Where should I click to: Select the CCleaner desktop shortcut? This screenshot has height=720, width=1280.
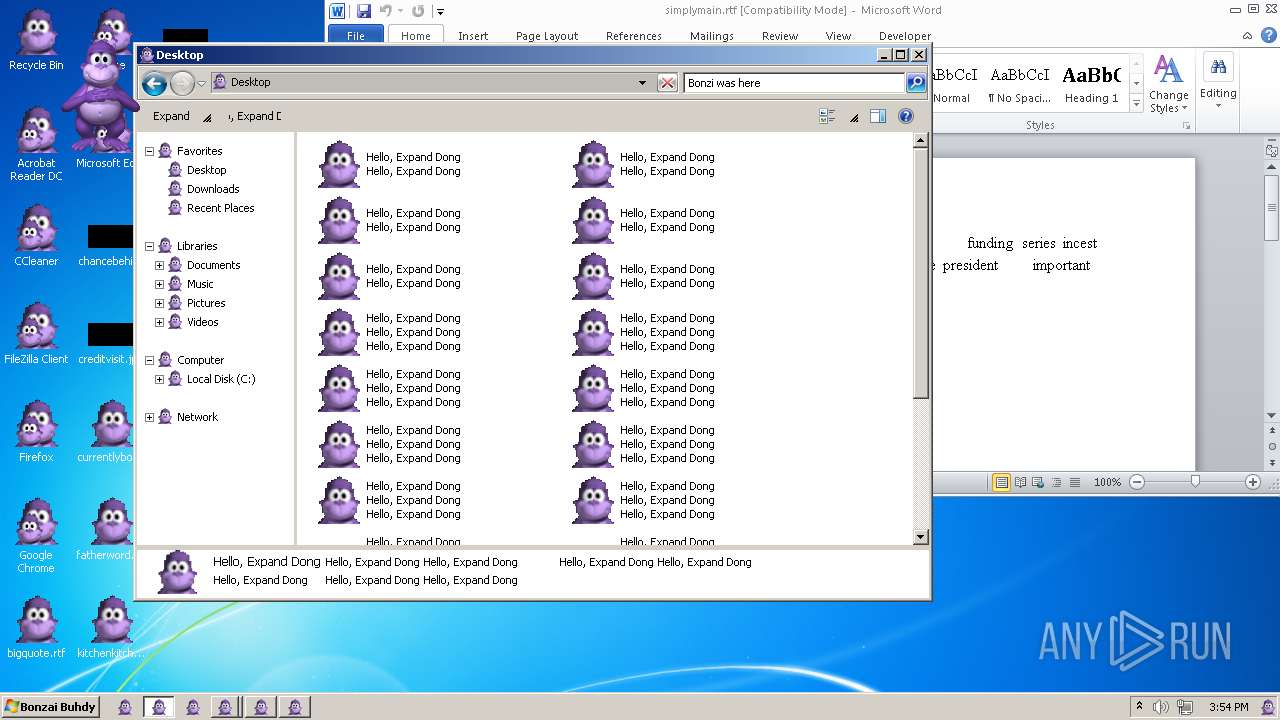pyautogui.click(x=36, y=236)
